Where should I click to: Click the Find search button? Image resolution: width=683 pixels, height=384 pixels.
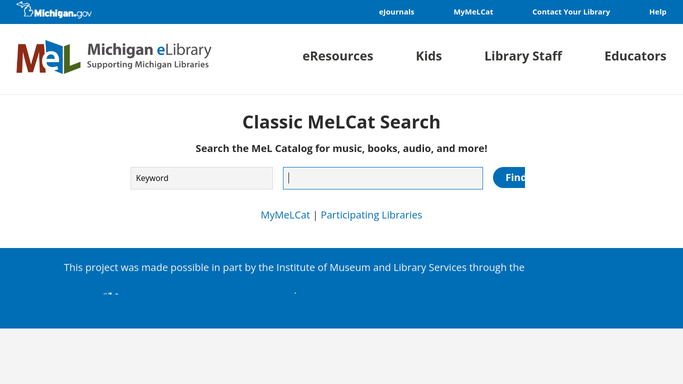(x=509, y=178)
